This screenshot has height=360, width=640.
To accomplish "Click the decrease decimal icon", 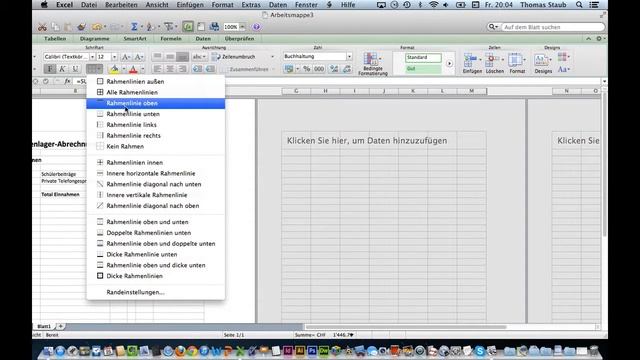I will pyautogui.click(x=347, y=69).
